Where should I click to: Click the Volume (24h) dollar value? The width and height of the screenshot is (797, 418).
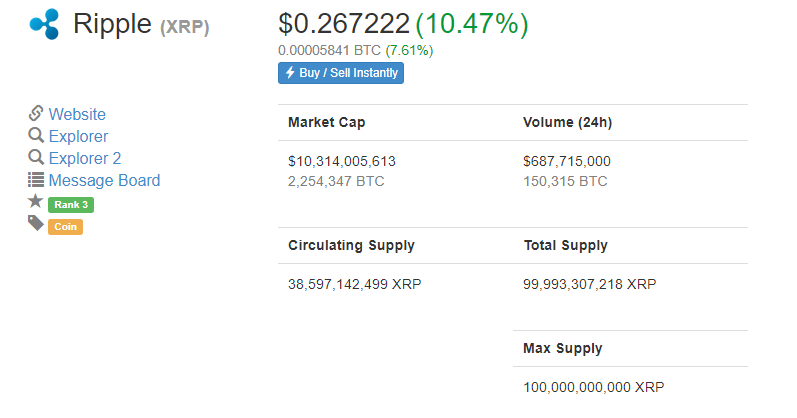(x=567, y=161)
